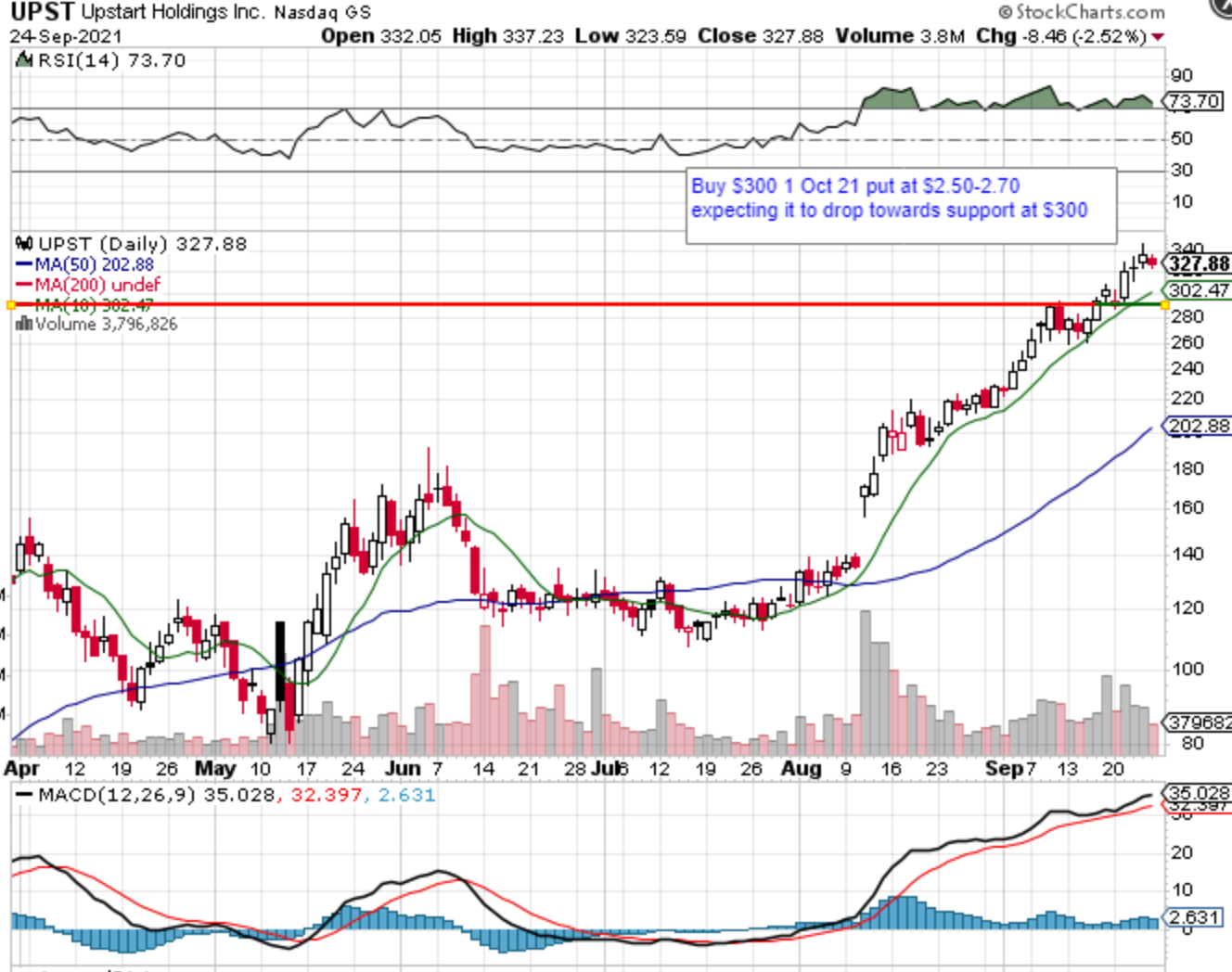The height and width of the screenshot is (972, 1232).
Task: Click the 73.70 RSI value tag on right axis
Action: click(1194, 101)
